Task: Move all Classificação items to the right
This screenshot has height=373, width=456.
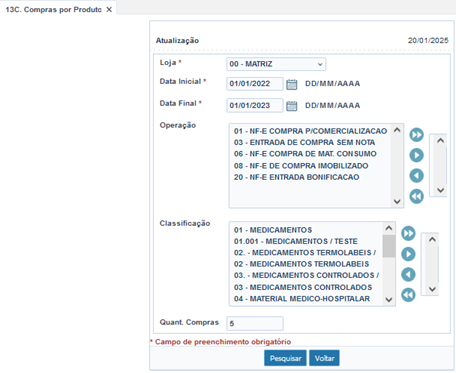Action: [x=408, y=233]
